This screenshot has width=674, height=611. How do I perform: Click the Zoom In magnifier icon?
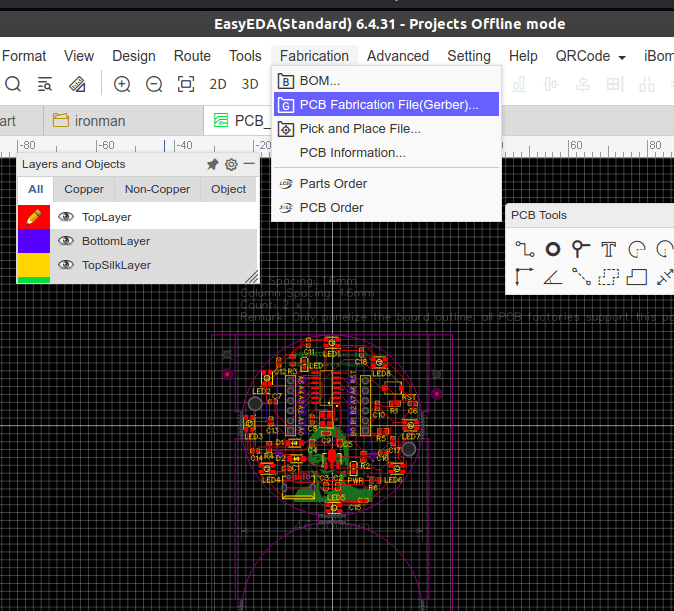coord(122,84)
